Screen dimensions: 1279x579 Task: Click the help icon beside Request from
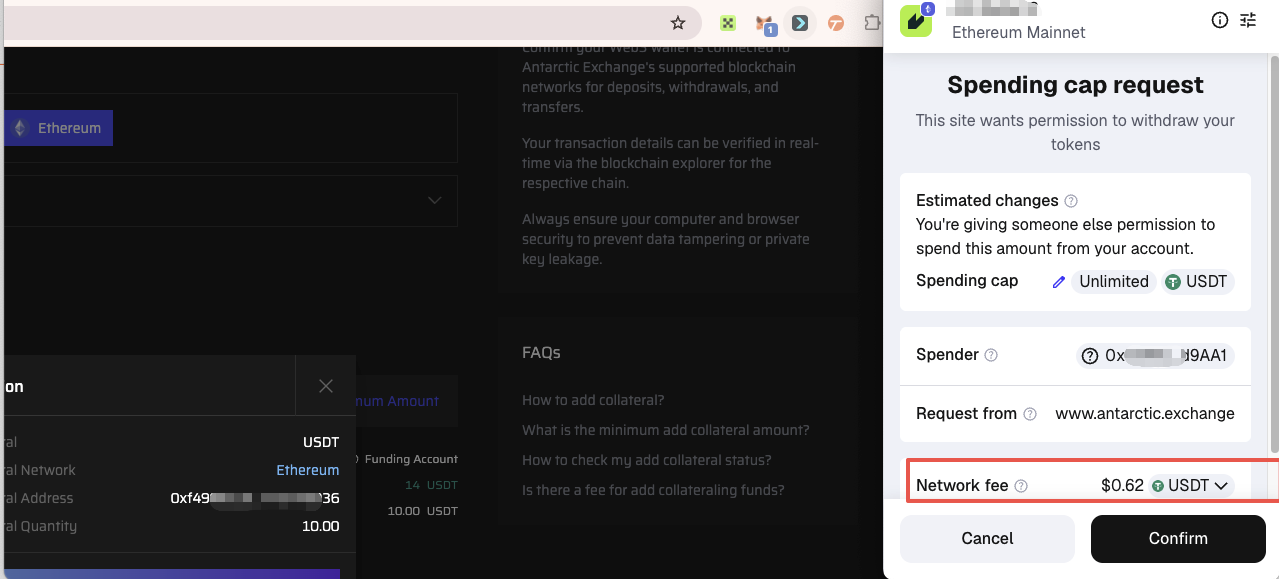tap(1030, 414)
